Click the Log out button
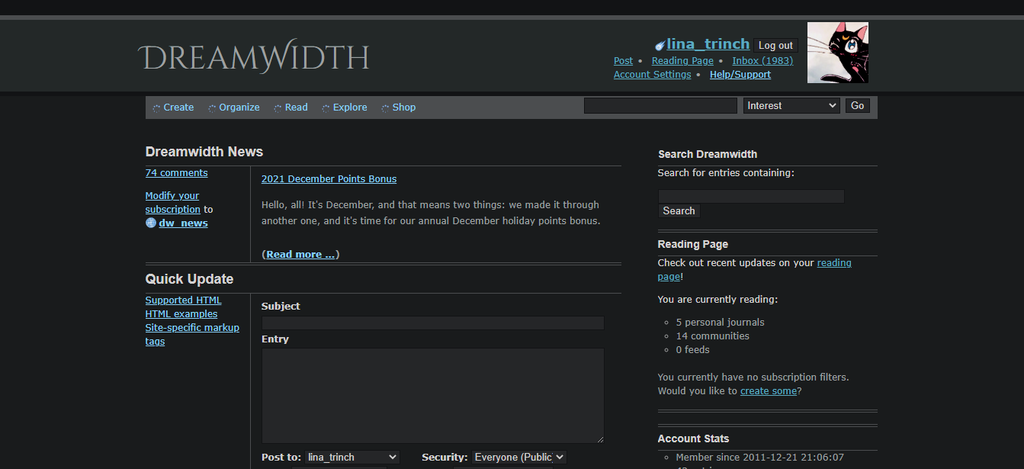This screenshot has width=1024, height=469. (775, 46)
